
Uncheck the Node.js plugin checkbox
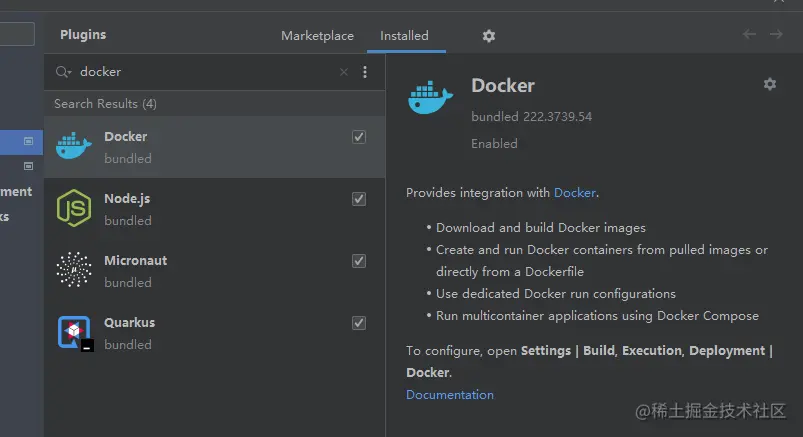click(359, 199)
